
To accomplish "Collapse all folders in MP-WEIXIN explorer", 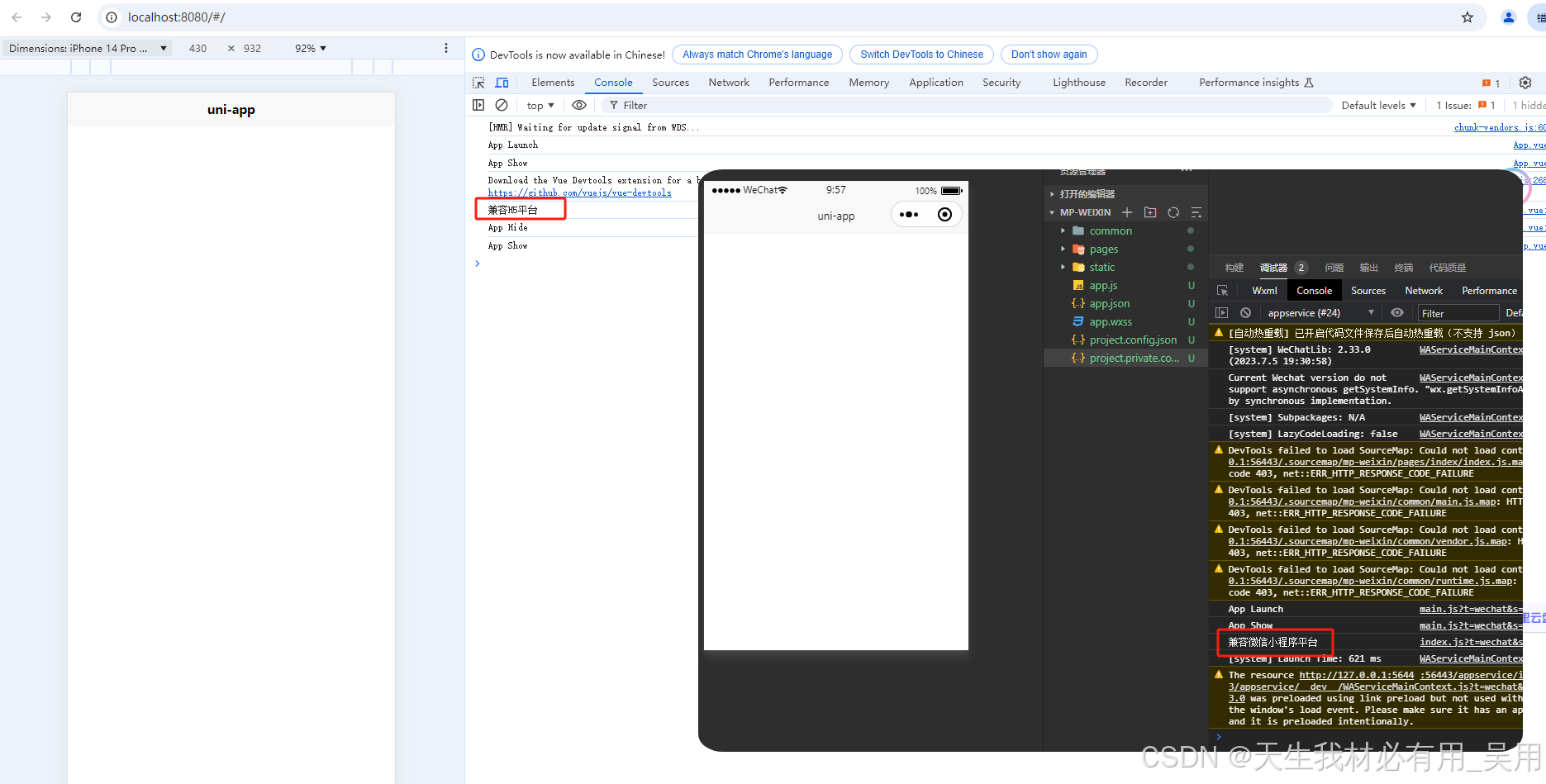I will (1196, 212).
